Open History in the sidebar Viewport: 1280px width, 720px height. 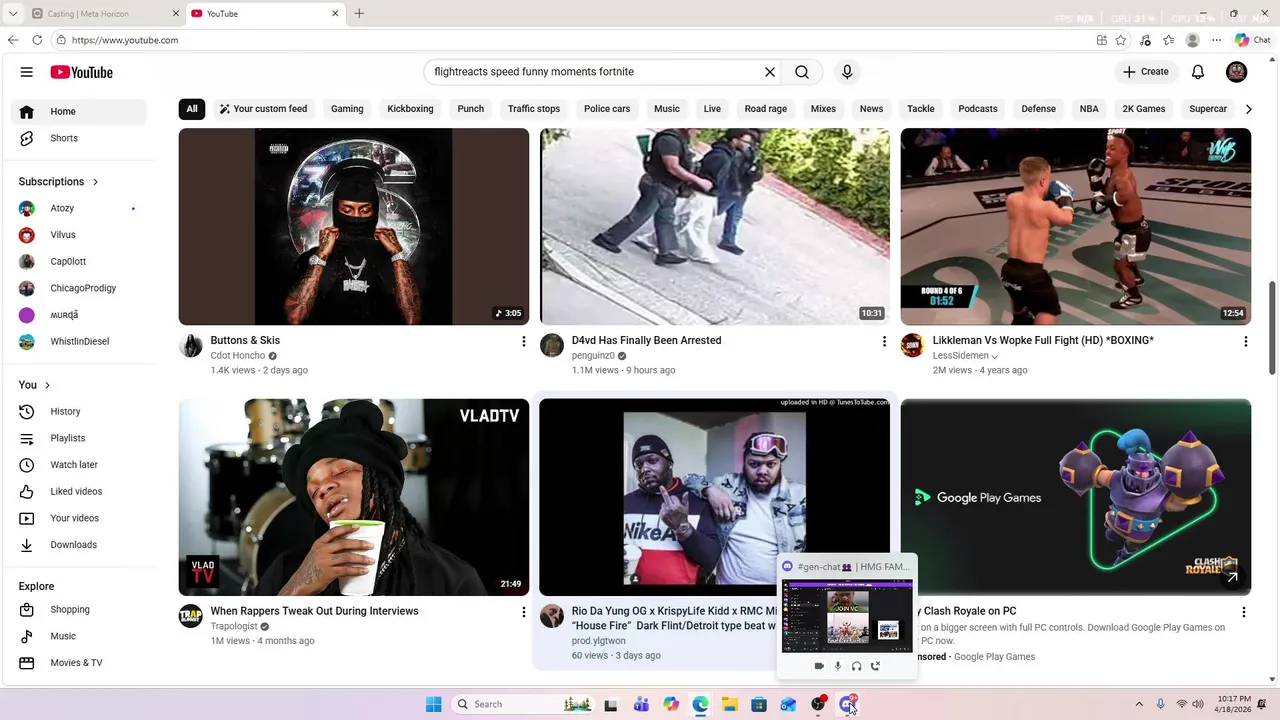point(76,411)
